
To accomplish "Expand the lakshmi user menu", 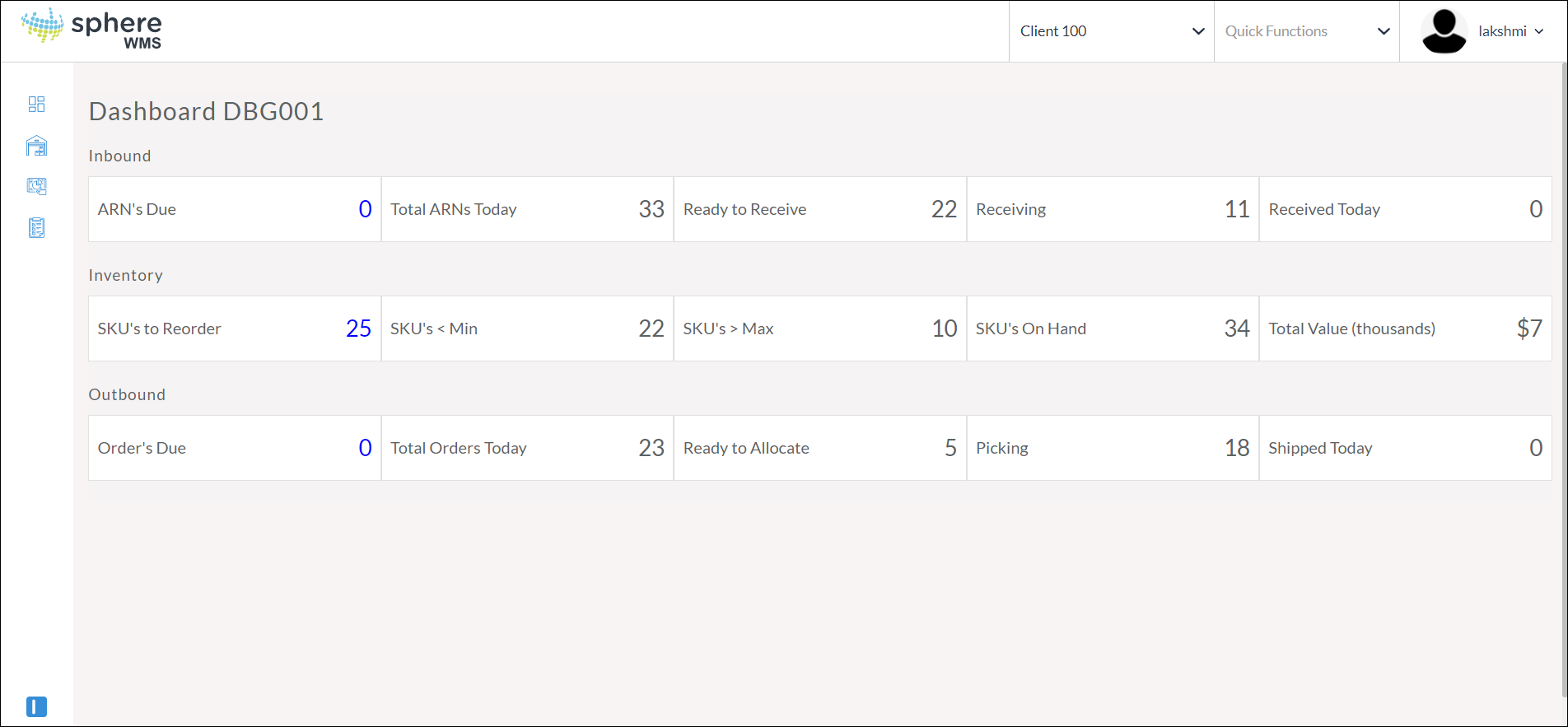I will (1511, 31).
